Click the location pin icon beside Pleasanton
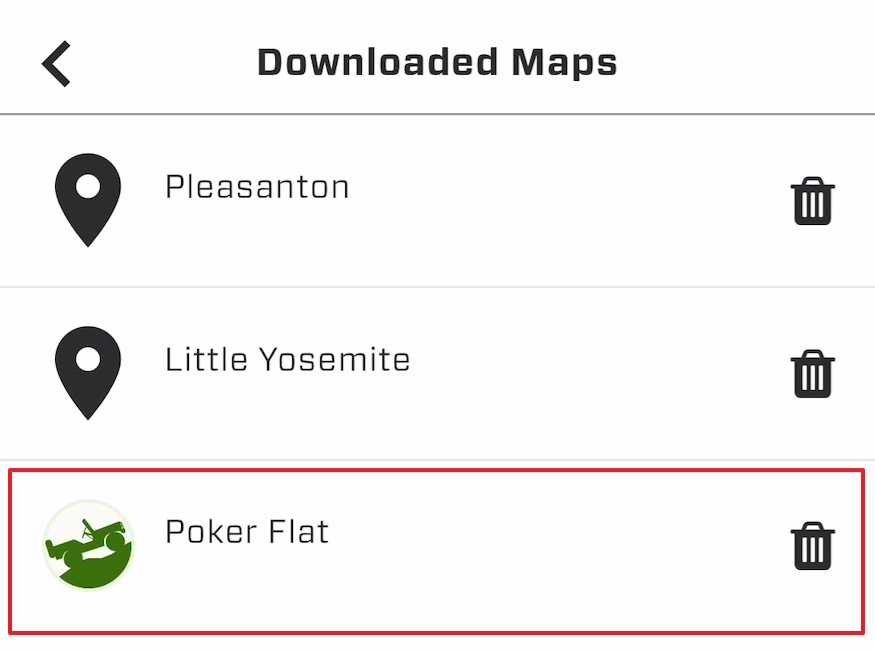Viewport: 875px width, 652px height. click(x=88, y=200)
